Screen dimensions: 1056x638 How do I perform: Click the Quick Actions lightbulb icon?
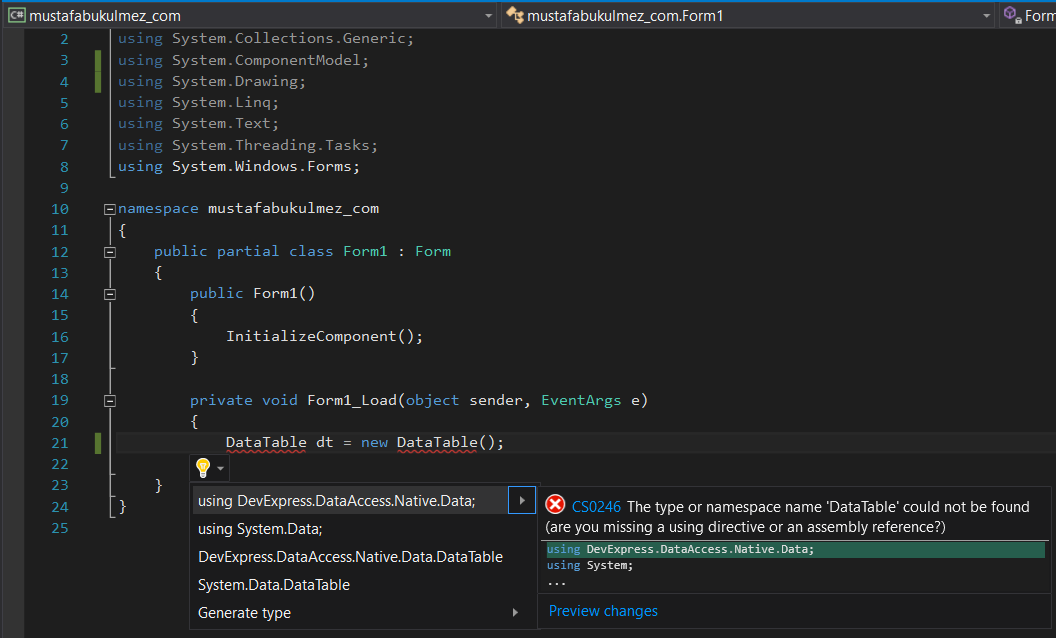tap(203, 467)
